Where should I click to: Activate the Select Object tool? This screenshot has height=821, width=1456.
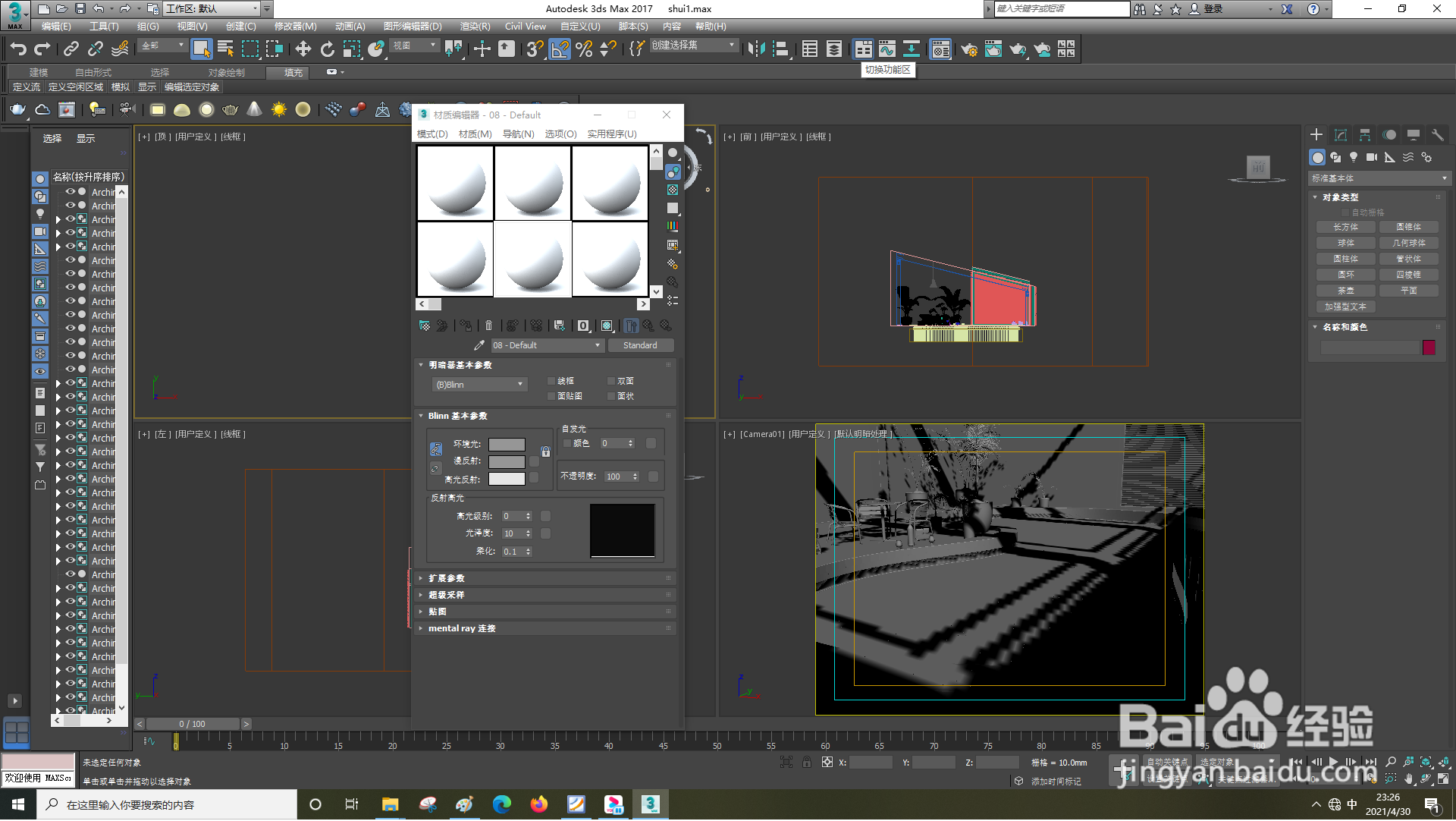(201, 49)
